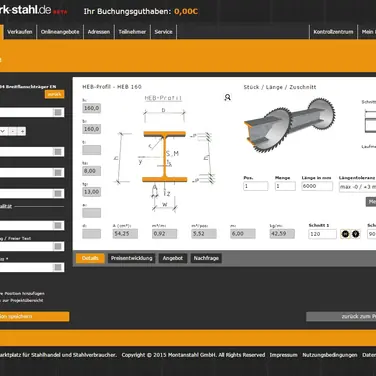Click the h field showing 160,0
This screenshot has width=376, height=376.
92,108
